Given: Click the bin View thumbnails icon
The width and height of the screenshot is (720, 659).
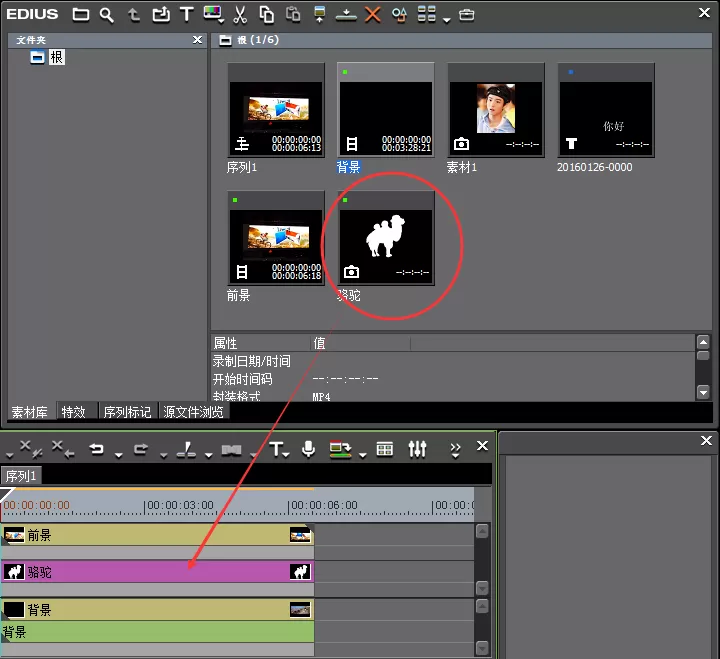Looking at the screenshot, I should coord(427,14).
